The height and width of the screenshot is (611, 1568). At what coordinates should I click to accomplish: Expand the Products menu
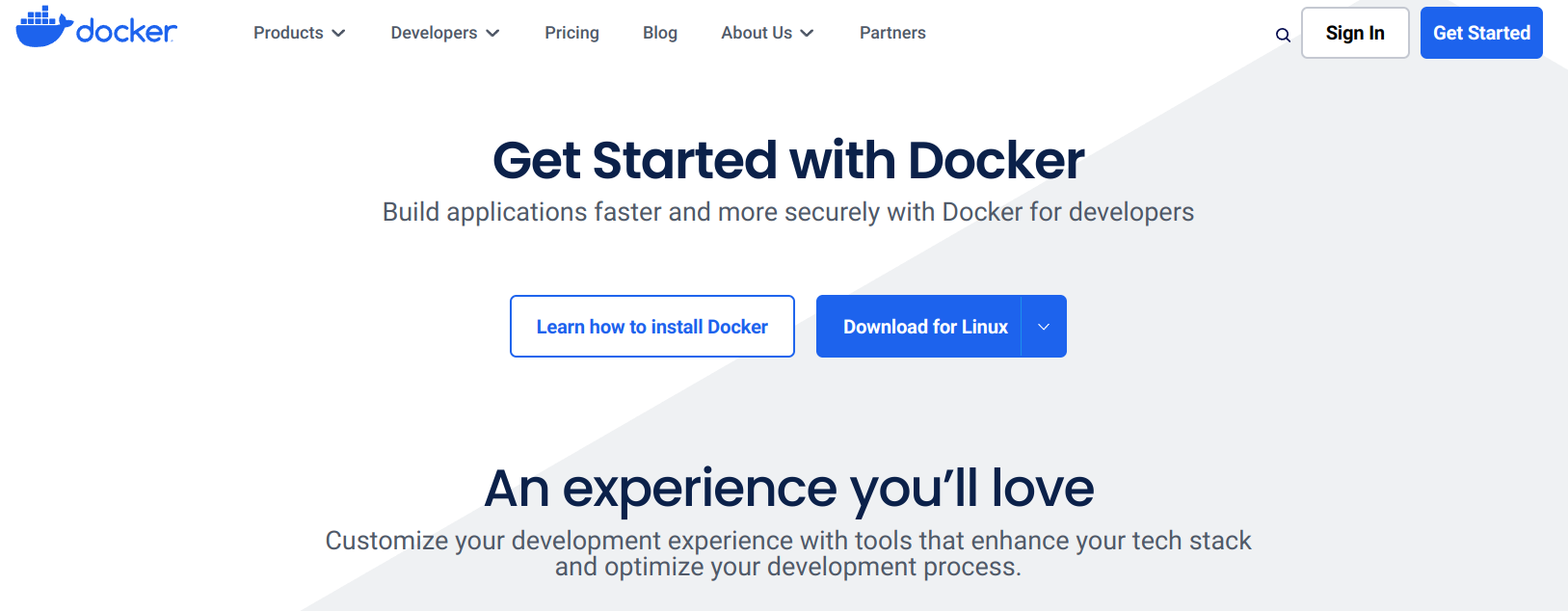(299, 33)
